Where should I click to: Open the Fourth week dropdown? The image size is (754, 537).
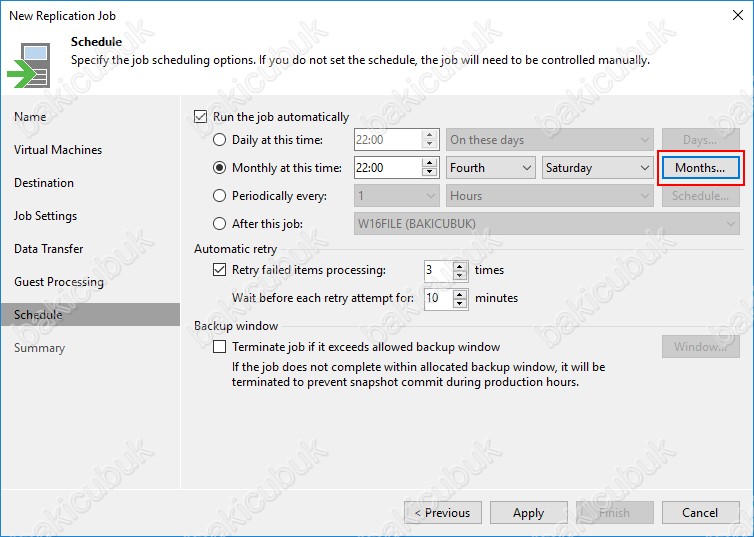coord(490,168)
